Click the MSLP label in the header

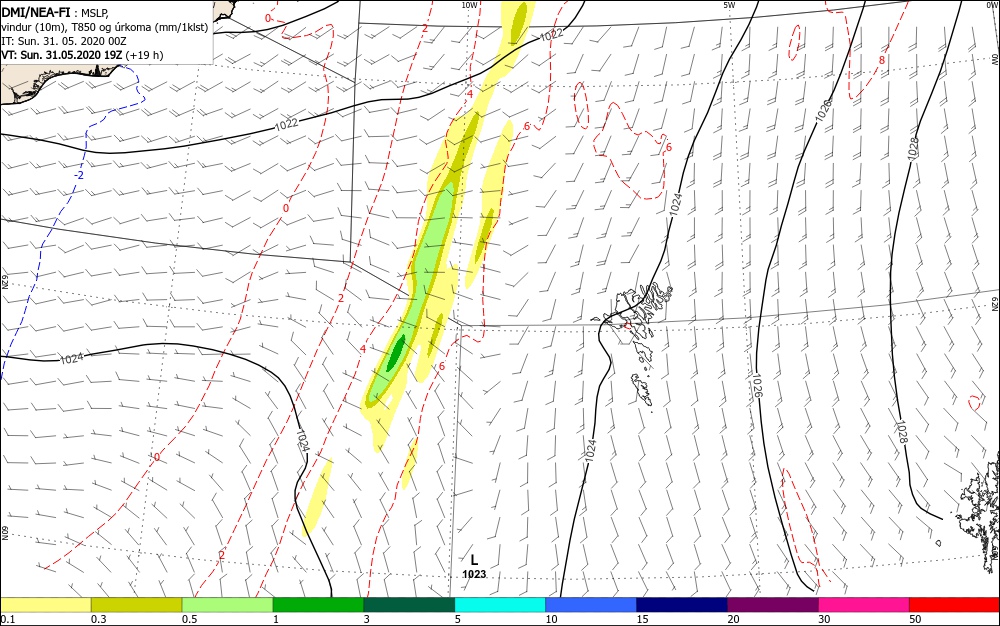pos(95,12)
